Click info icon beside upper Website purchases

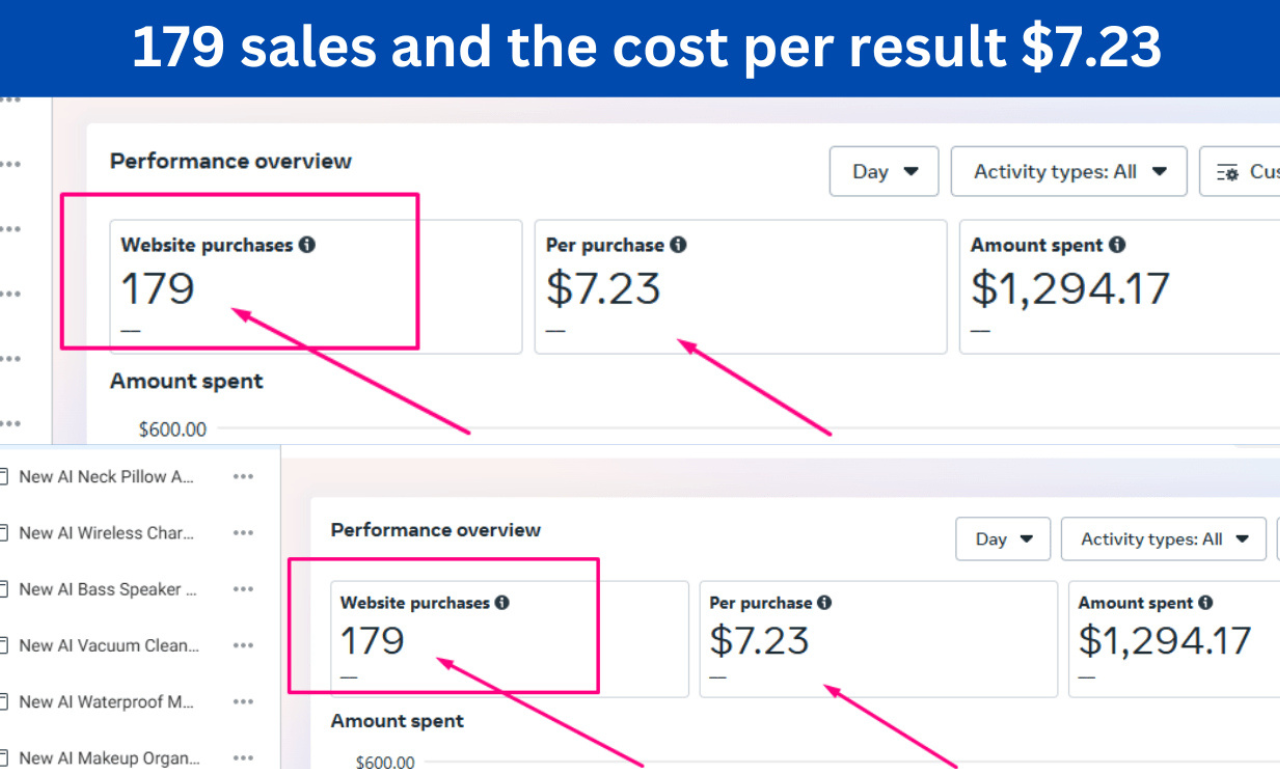click(307, 244)
